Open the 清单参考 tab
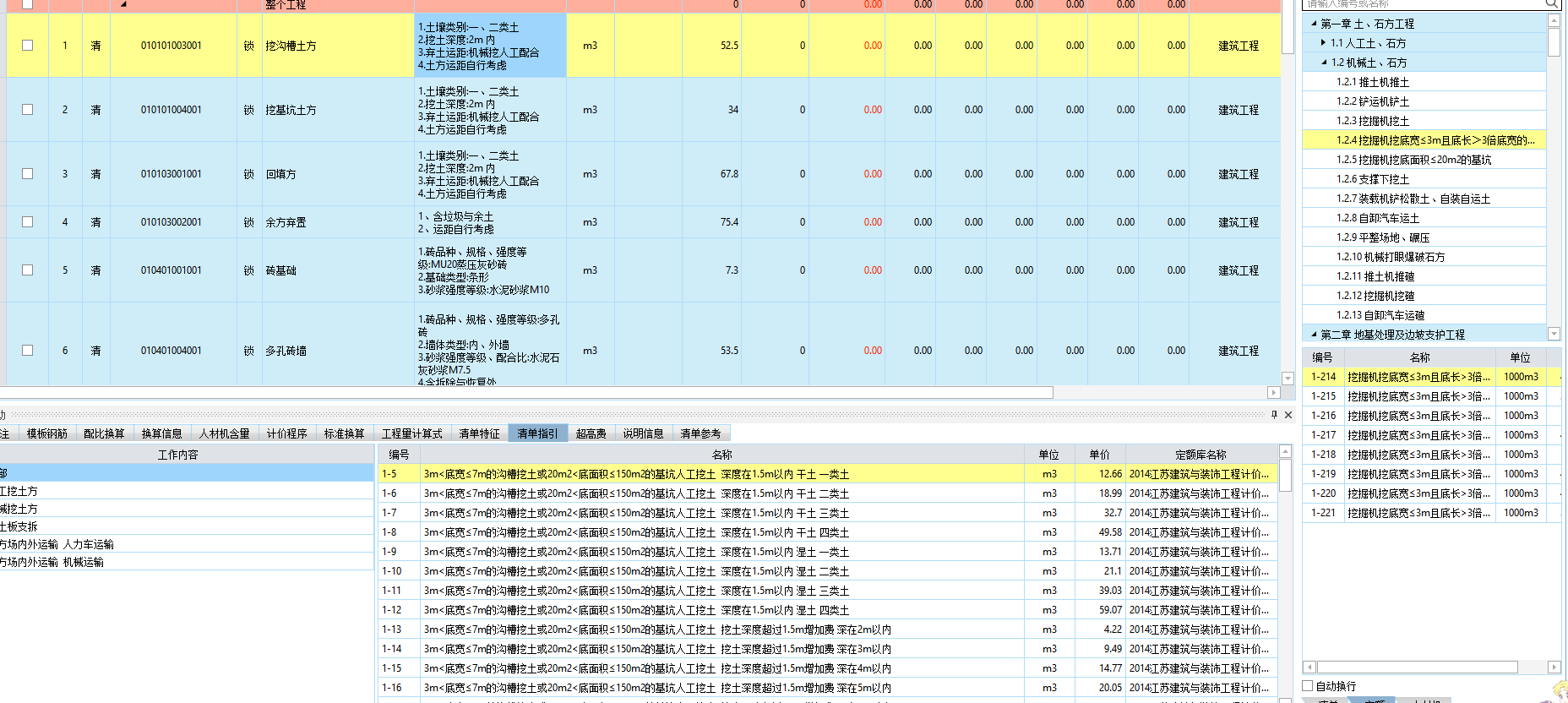This screenshot has height=703, width=1568. tap(700, 433)
